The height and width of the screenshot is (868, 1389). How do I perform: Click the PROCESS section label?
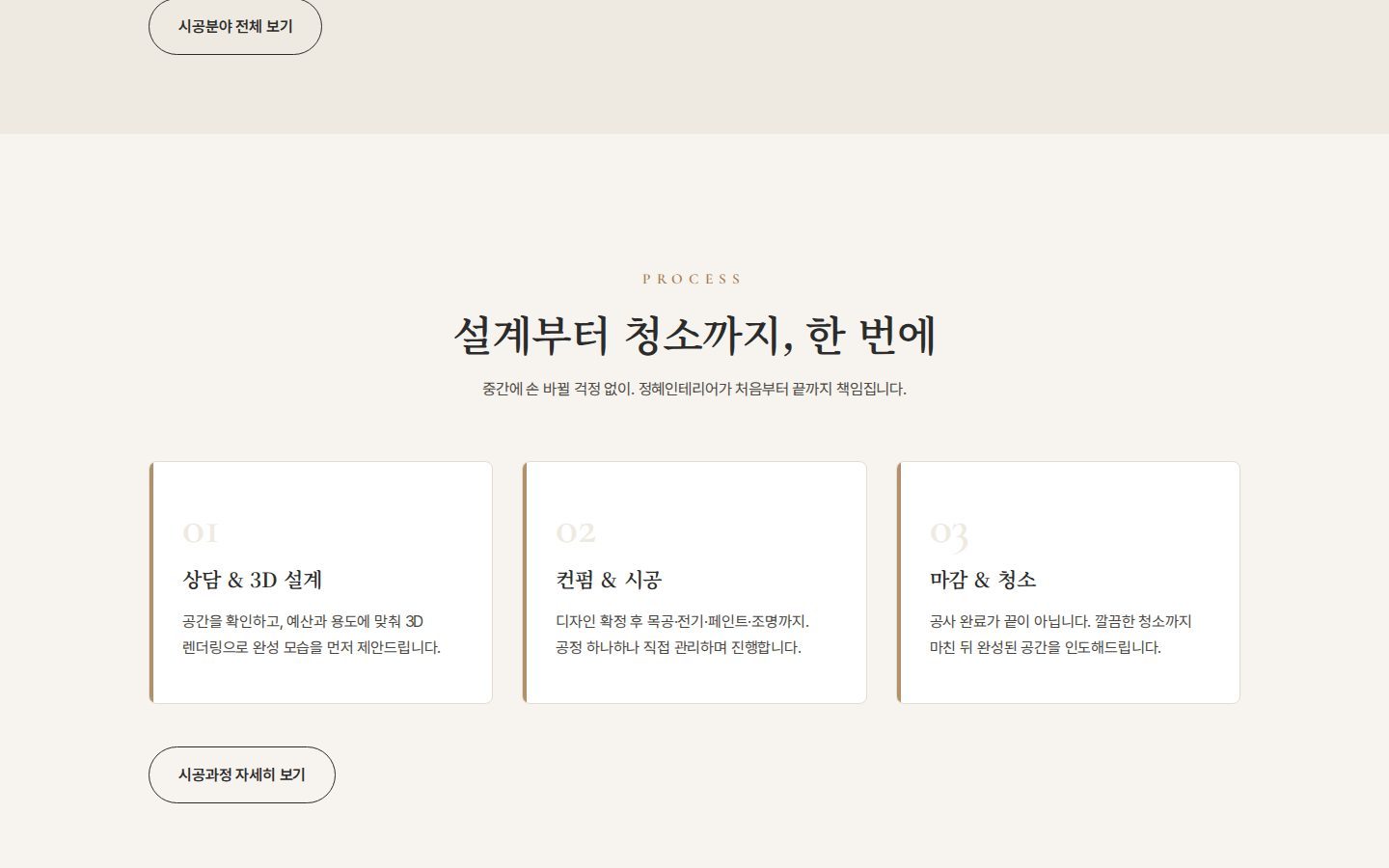693,279
